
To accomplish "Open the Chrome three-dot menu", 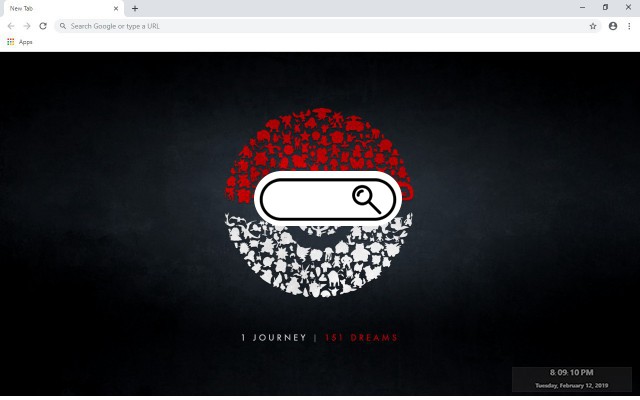I will pyautogui.click(x=629, y=26).
